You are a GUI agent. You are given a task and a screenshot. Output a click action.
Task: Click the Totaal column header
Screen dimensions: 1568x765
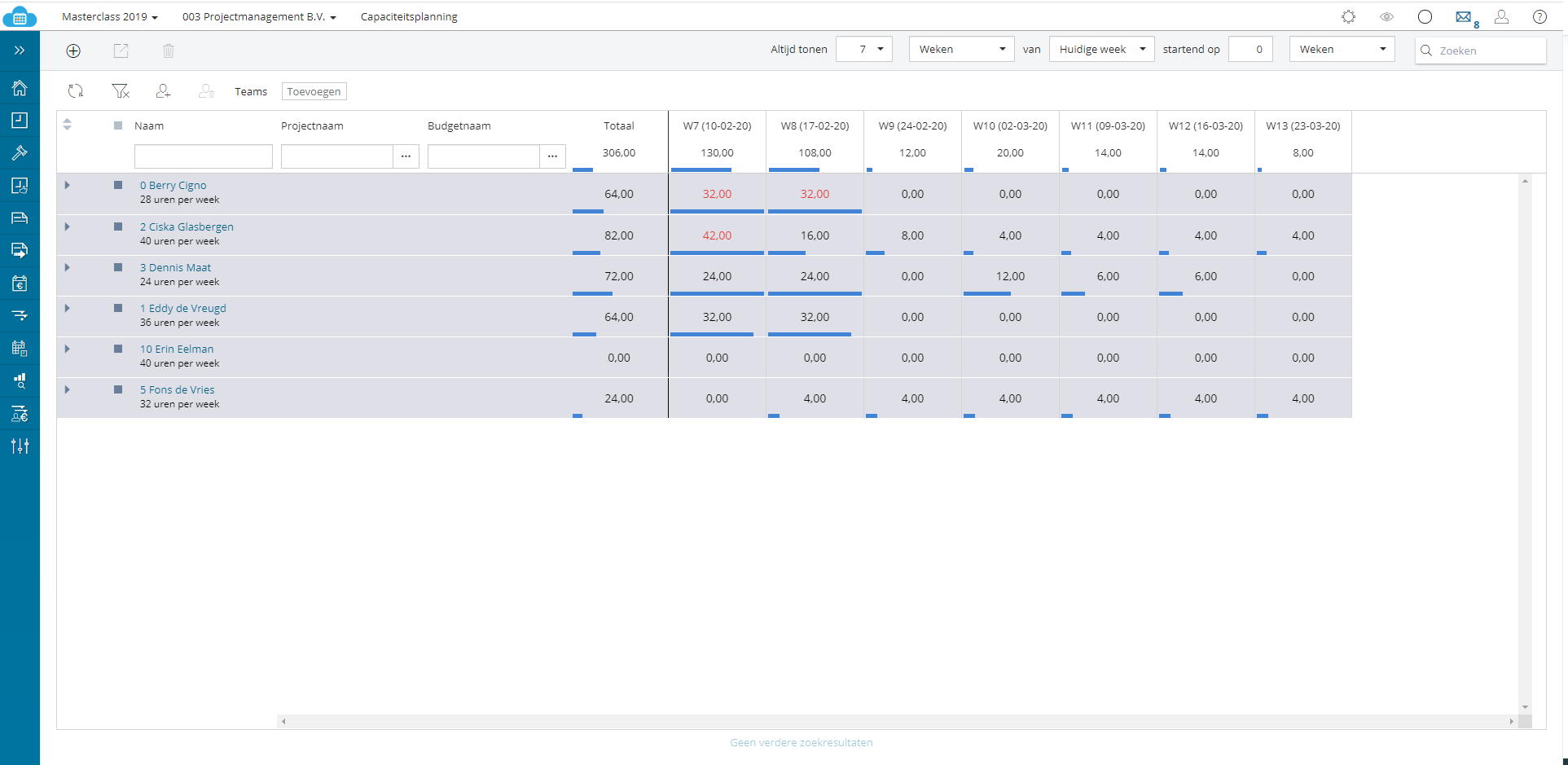pyautogui.click(x=619, y=125)
